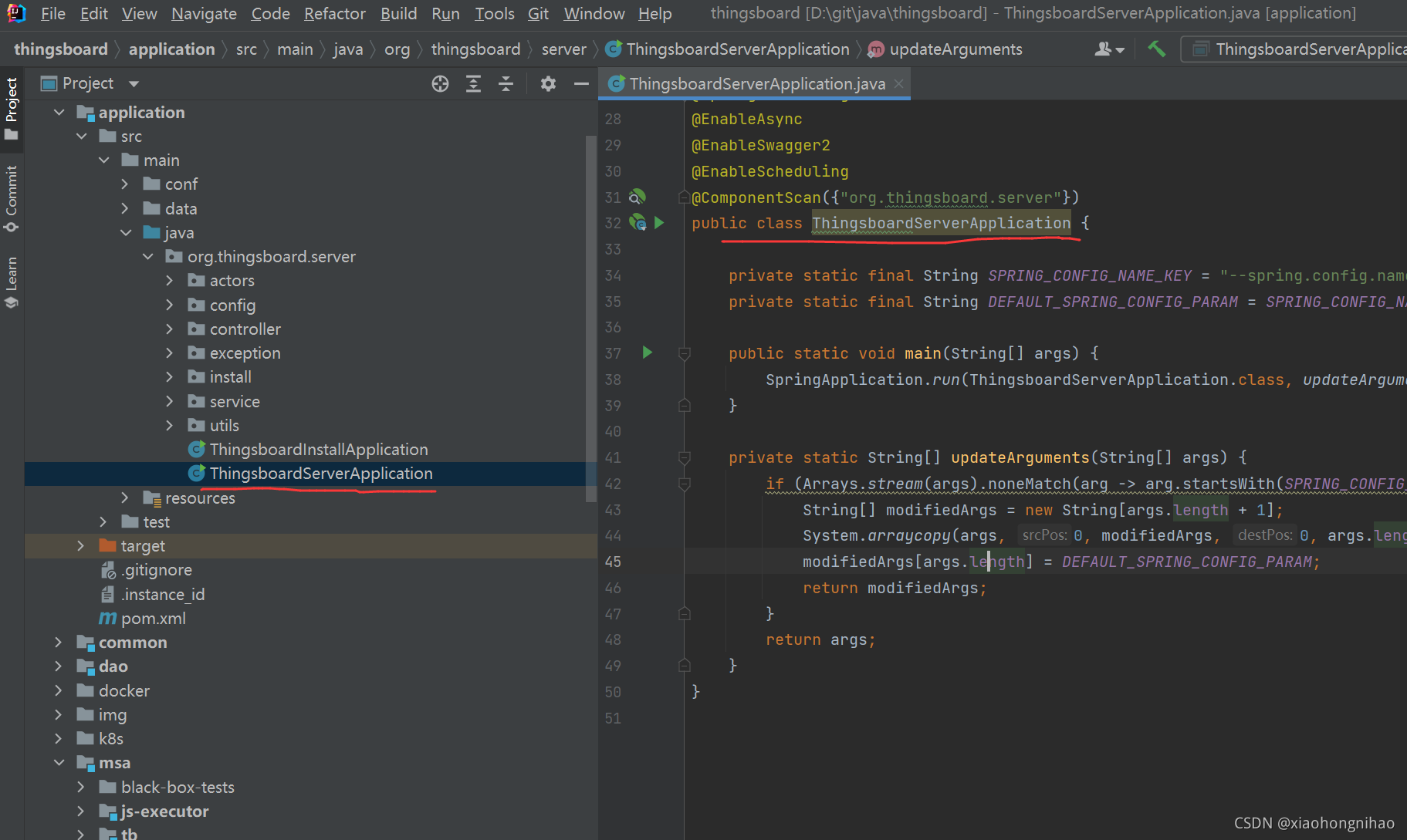Click ThingsboardServerApplication breadcrumb
This screenshot has width=1407, height=840.
point(728,49)
